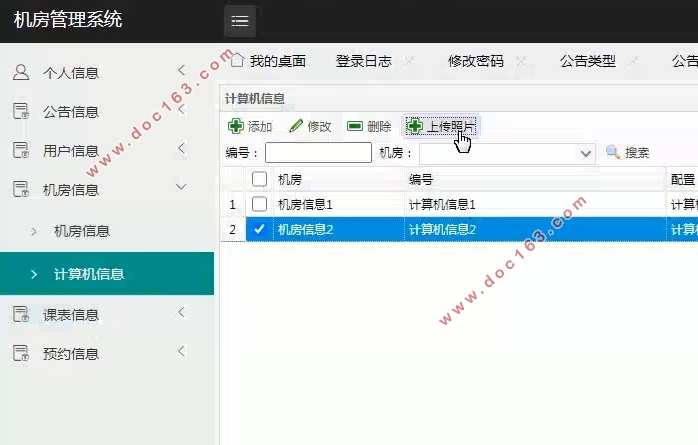Click the 上传照片 button
This screenshot has width=698, height=445.
[x=441, y=126]
